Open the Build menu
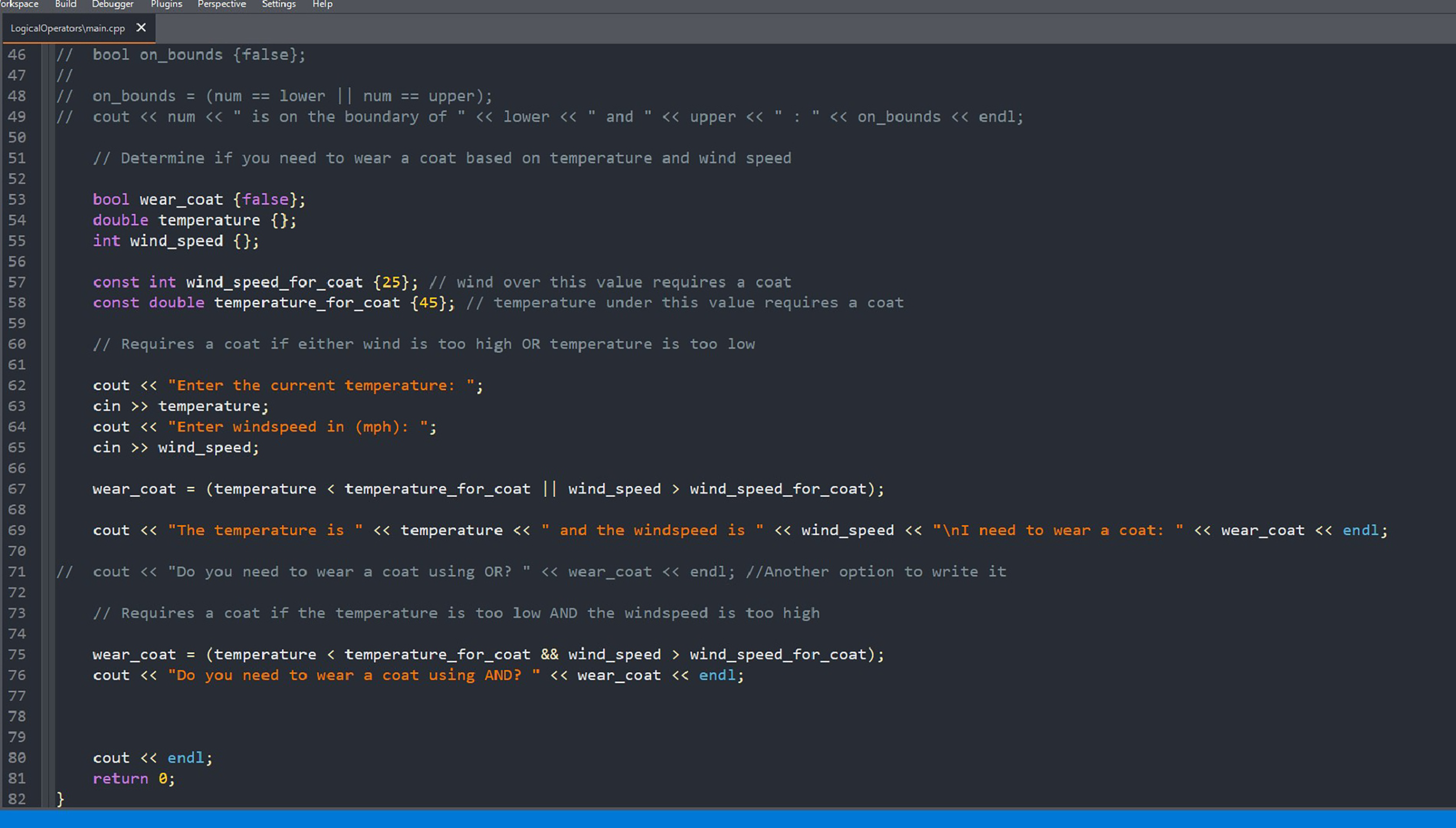1456x828 pixels. coord(65,4)
